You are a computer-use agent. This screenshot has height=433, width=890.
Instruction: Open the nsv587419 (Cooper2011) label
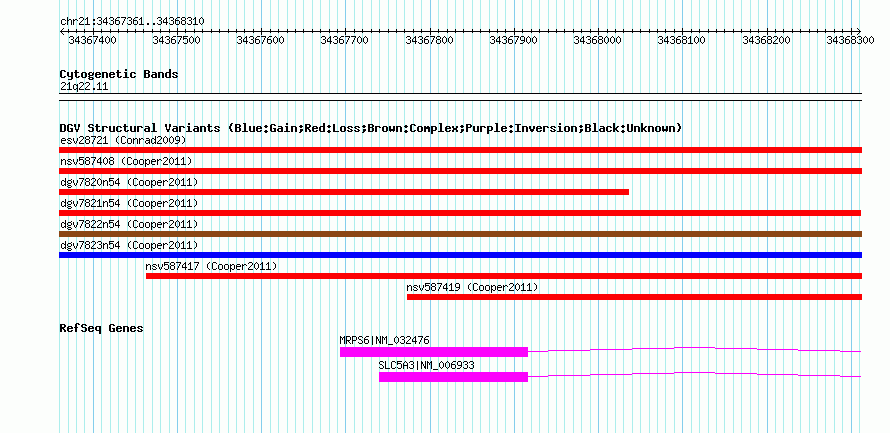pyautogui.click(x=472, y=287)
